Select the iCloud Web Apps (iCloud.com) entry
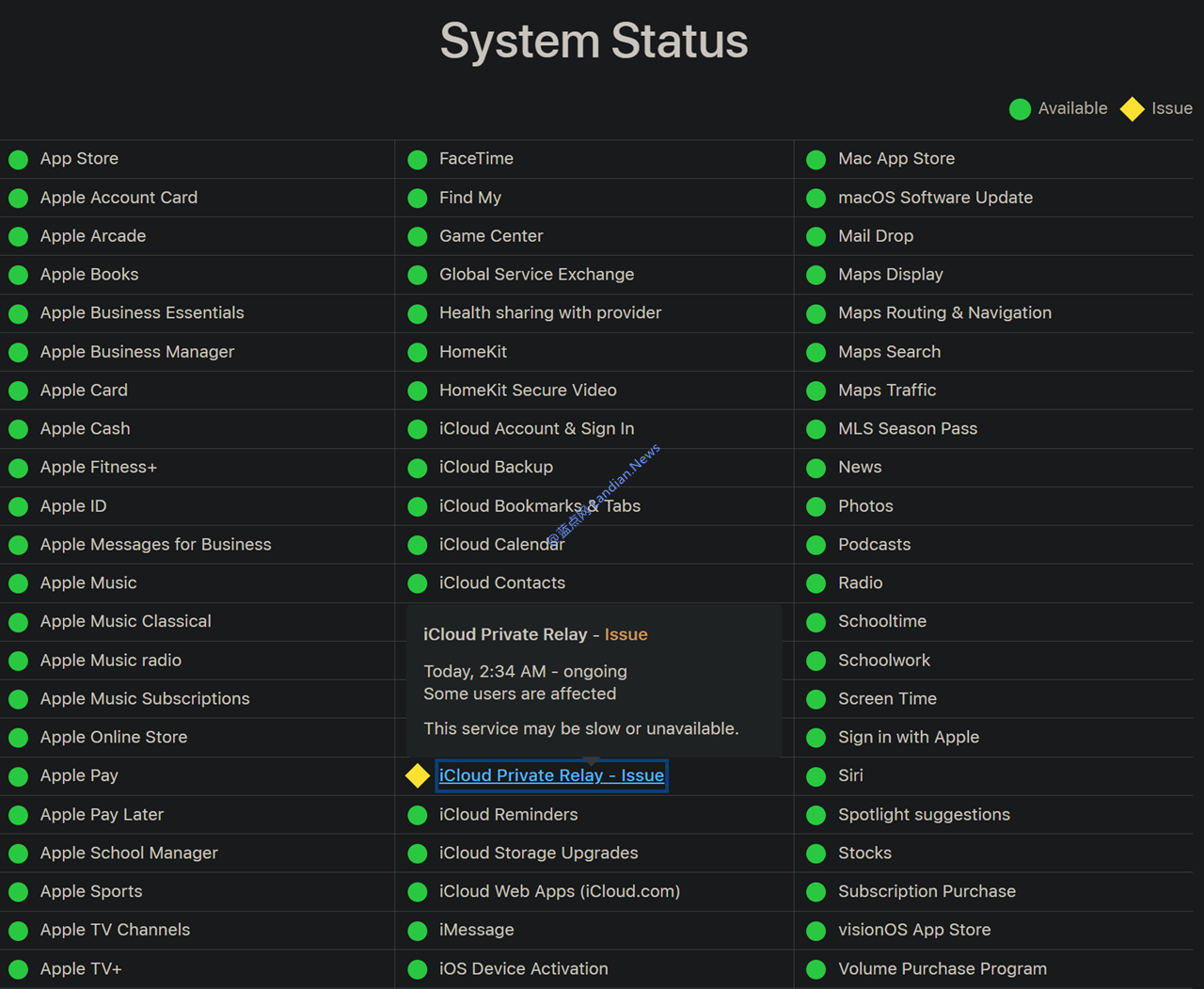The width and height of the screenshot is (1204, 989). click(x=560, y=892)
